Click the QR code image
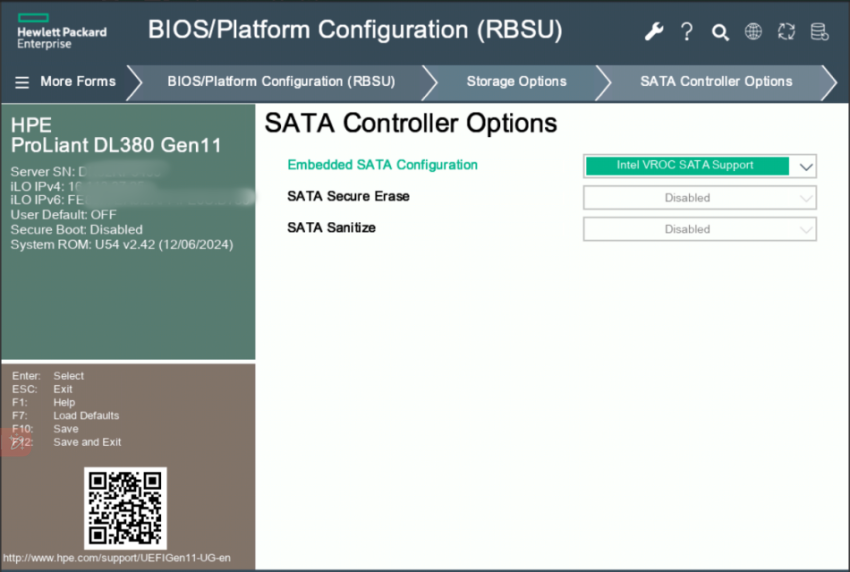Viewport: 850px width, 572px height. [x=126, y=507]
